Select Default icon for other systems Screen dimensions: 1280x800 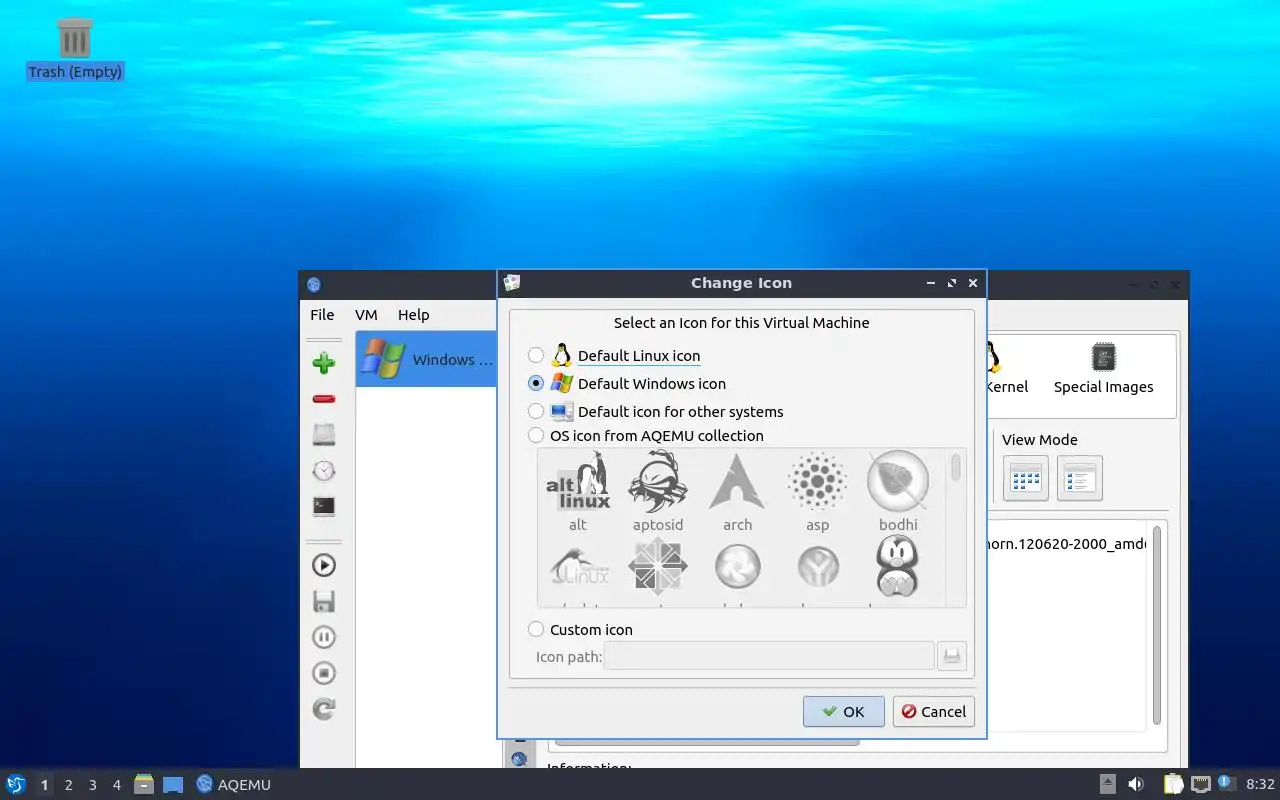pyautogui.click(x=536, y=411)
